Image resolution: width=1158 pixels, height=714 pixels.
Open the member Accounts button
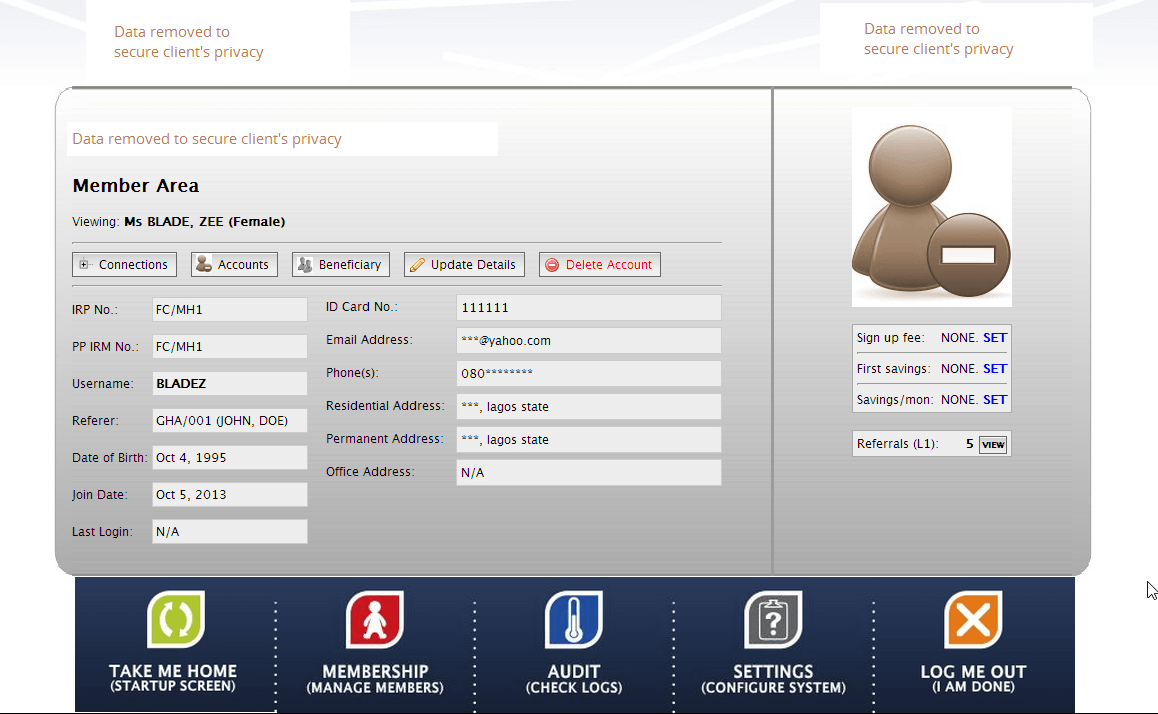pos(234,265)
